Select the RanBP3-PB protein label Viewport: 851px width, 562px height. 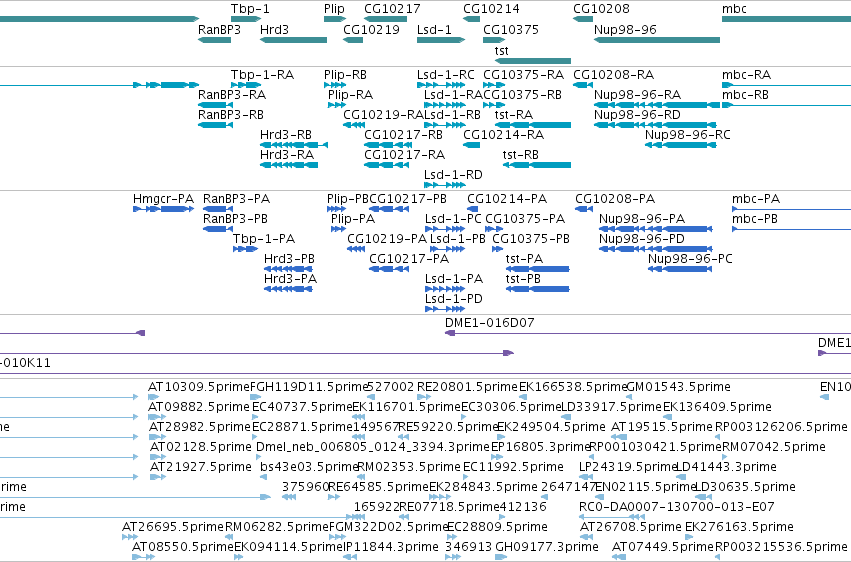[235, 219]
